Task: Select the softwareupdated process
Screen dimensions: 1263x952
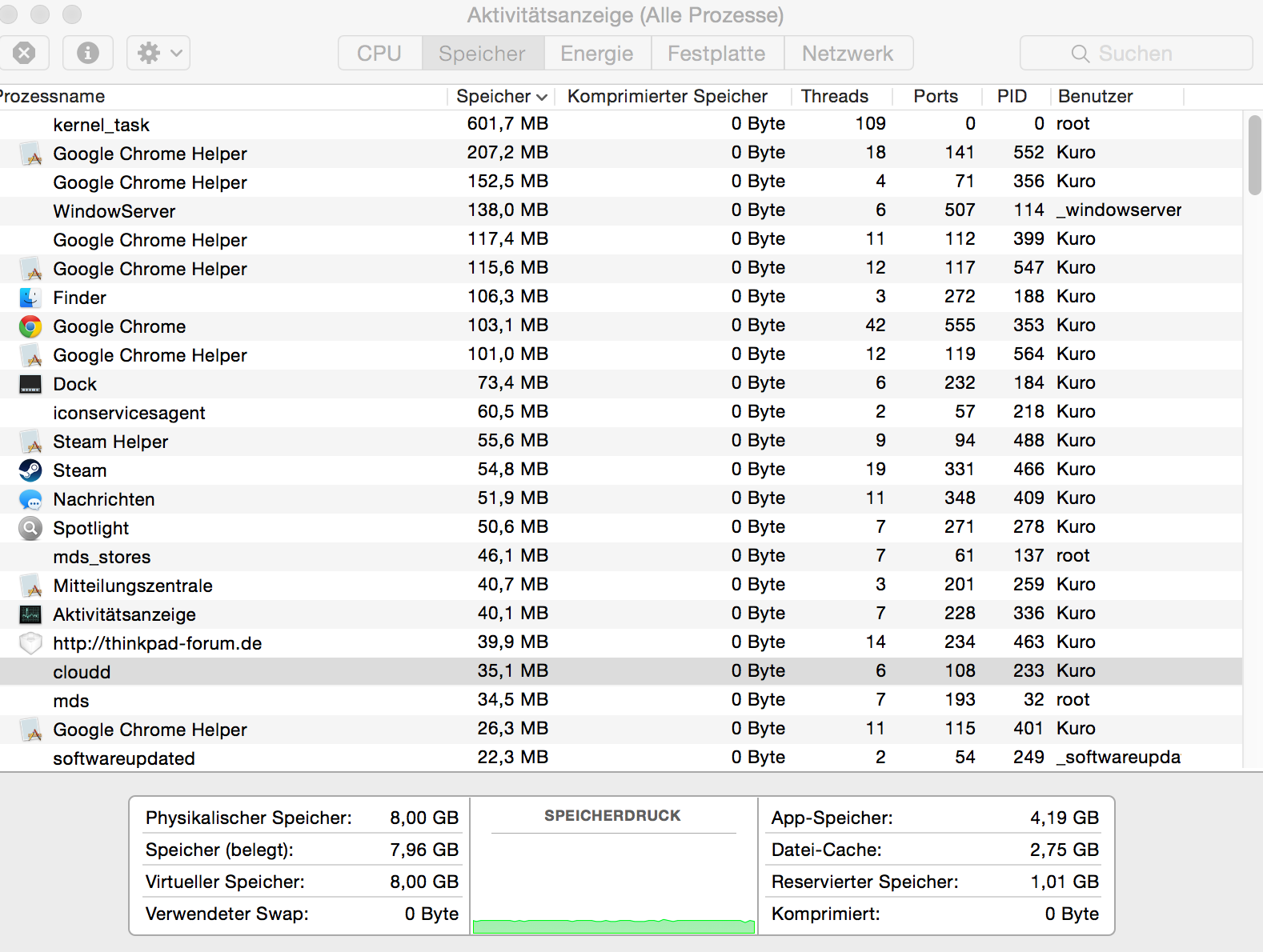Action: click(x=621, y=758)
